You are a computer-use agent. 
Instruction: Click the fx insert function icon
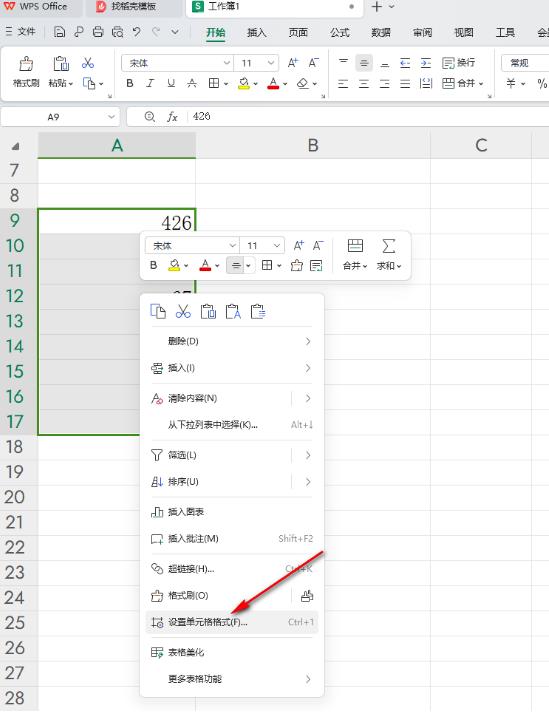172,117
